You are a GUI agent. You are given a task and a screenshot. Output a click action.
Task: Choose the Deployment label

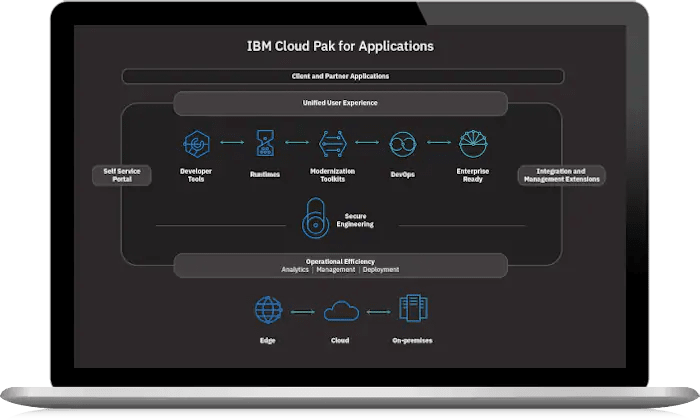point(381,270)
